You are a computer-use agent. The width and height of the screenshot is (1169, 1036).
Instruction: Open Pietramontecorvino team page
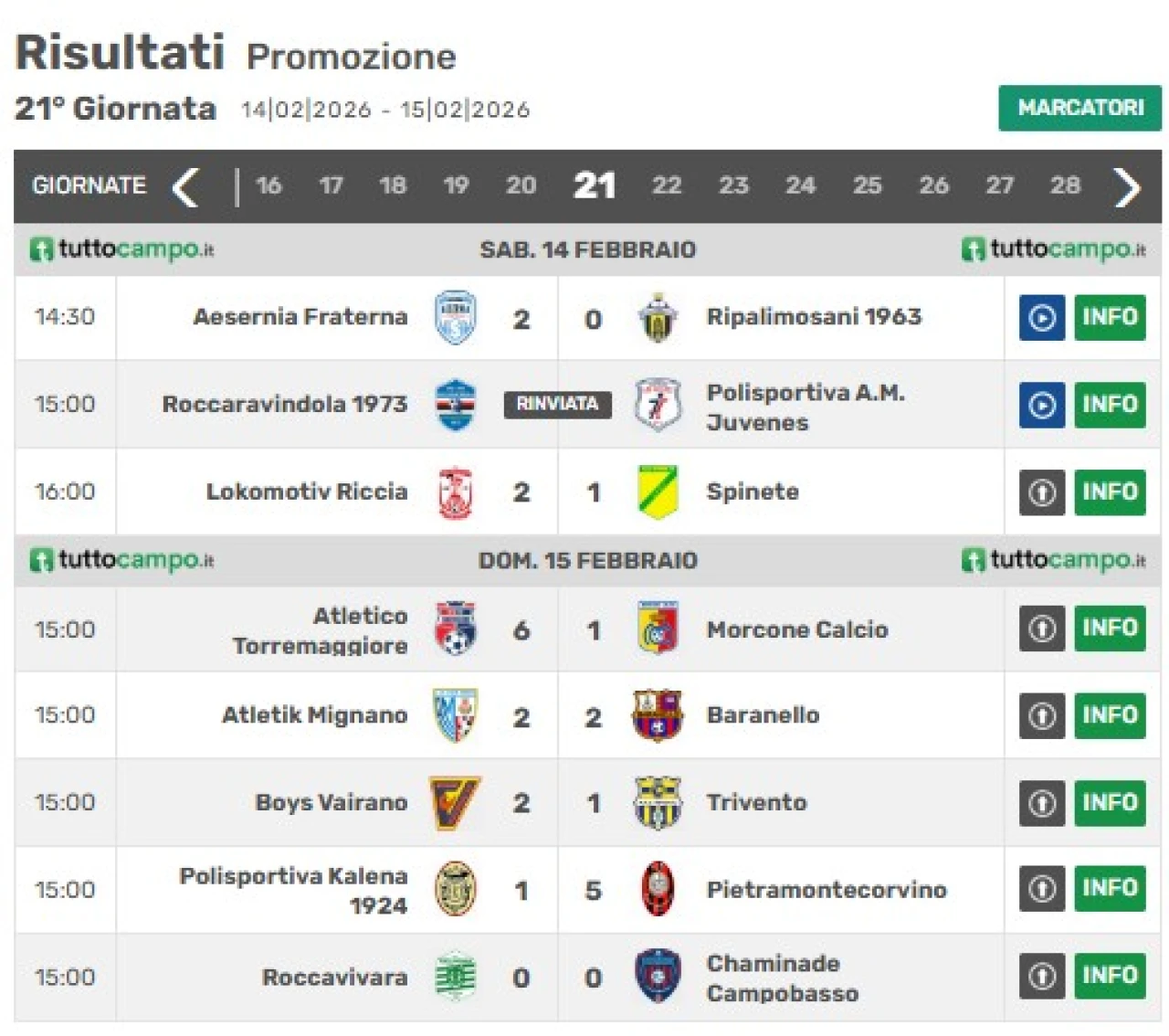coord(826,890)
